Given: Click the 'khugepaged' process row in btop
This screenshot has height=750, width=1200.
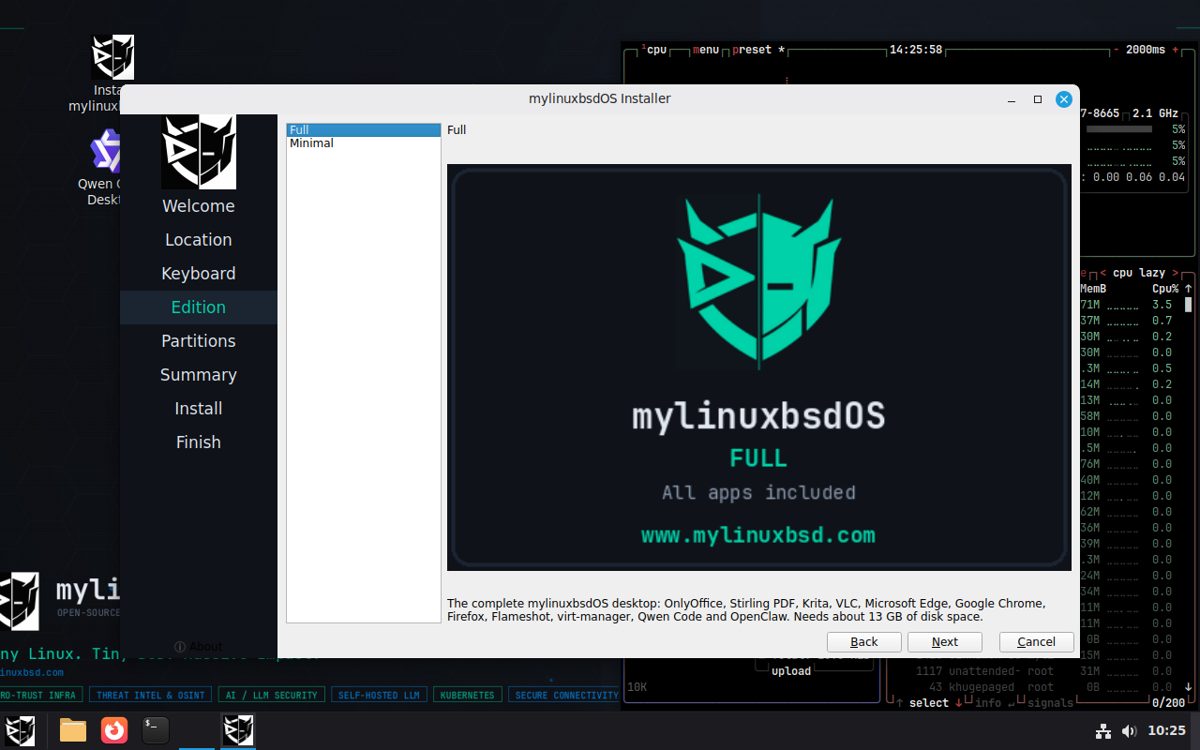Looking at the screenshot, I should 1034,687.
